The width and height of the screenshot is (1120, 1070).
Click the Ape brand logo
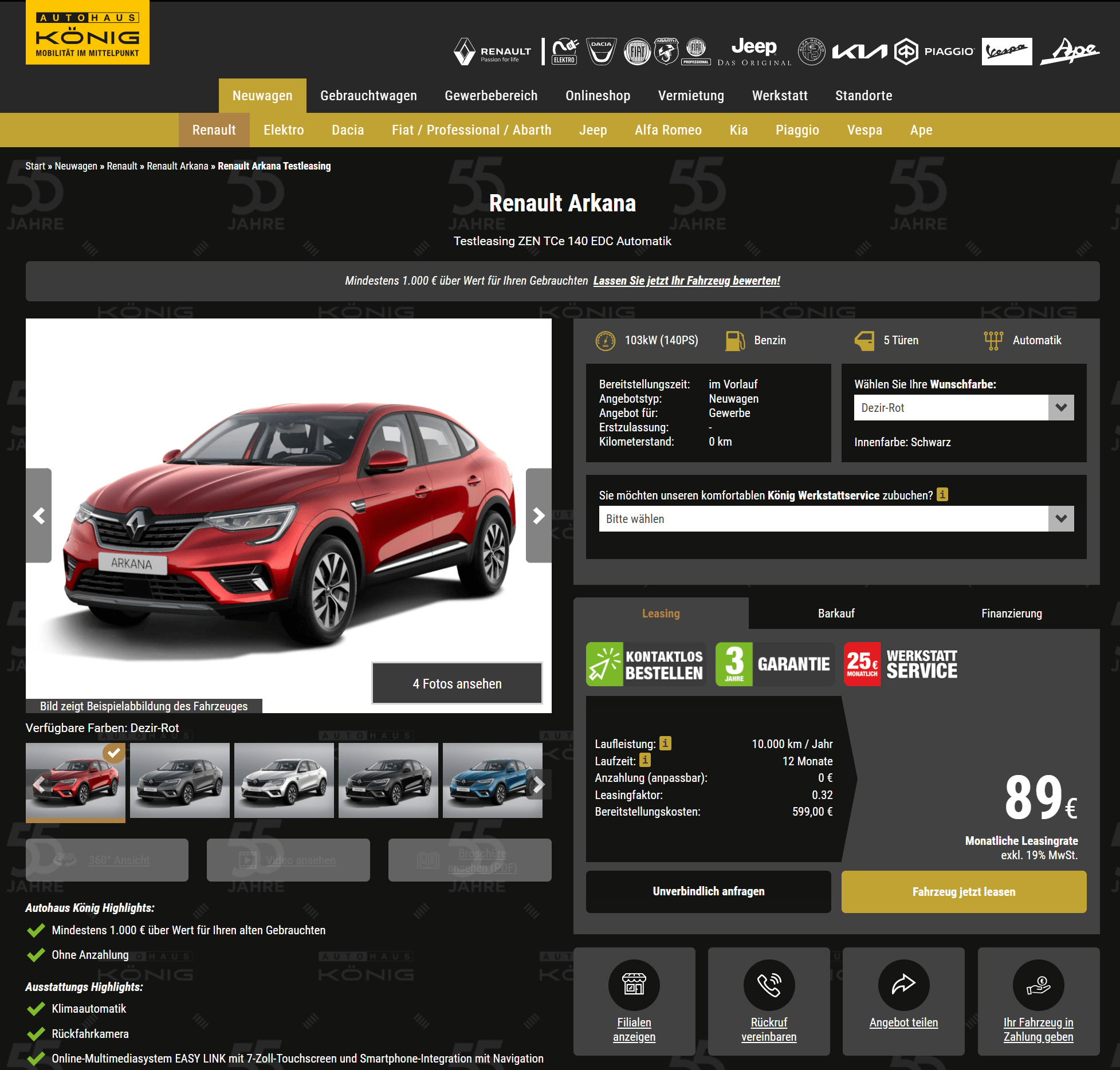click(x=1070, y=52)
